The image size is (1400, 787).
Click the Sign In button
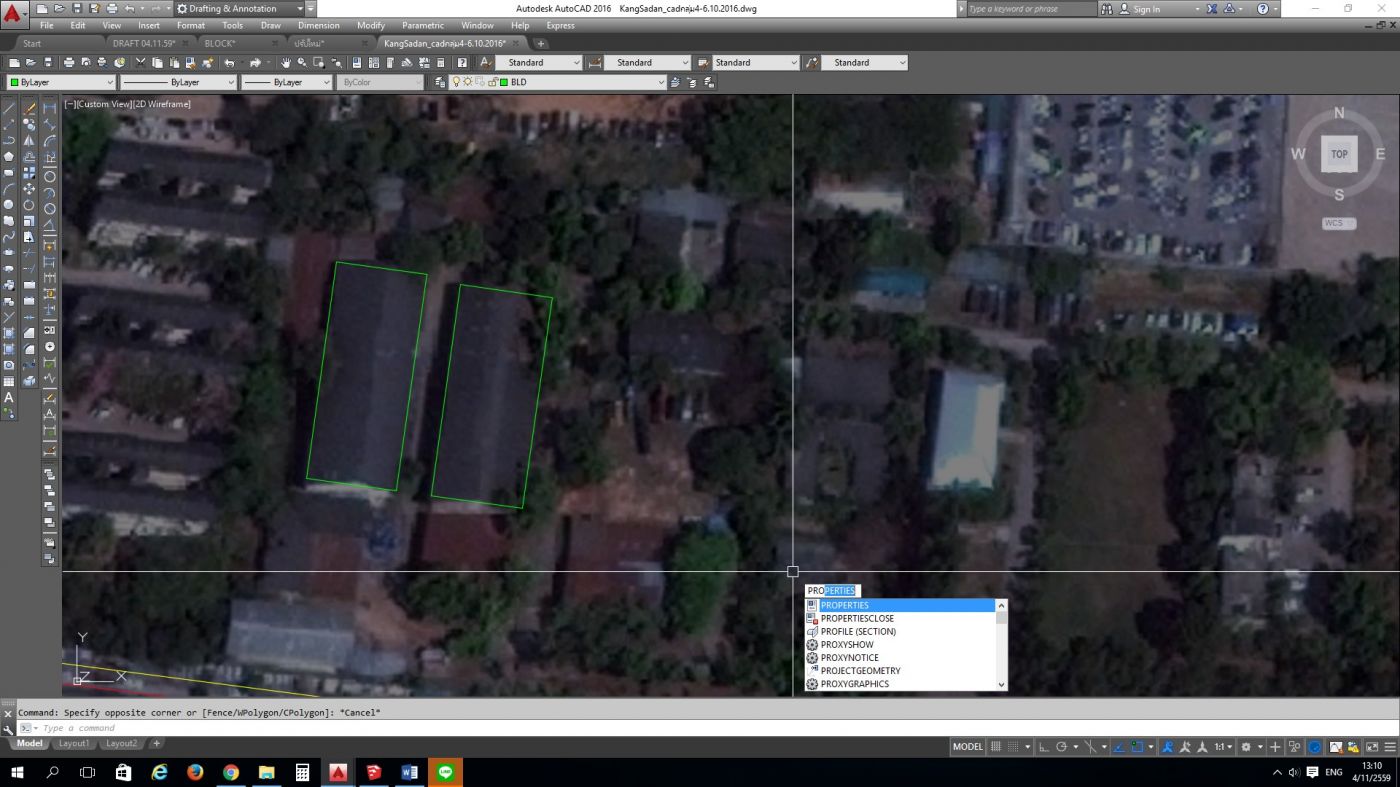click(x=1139, y=9)
